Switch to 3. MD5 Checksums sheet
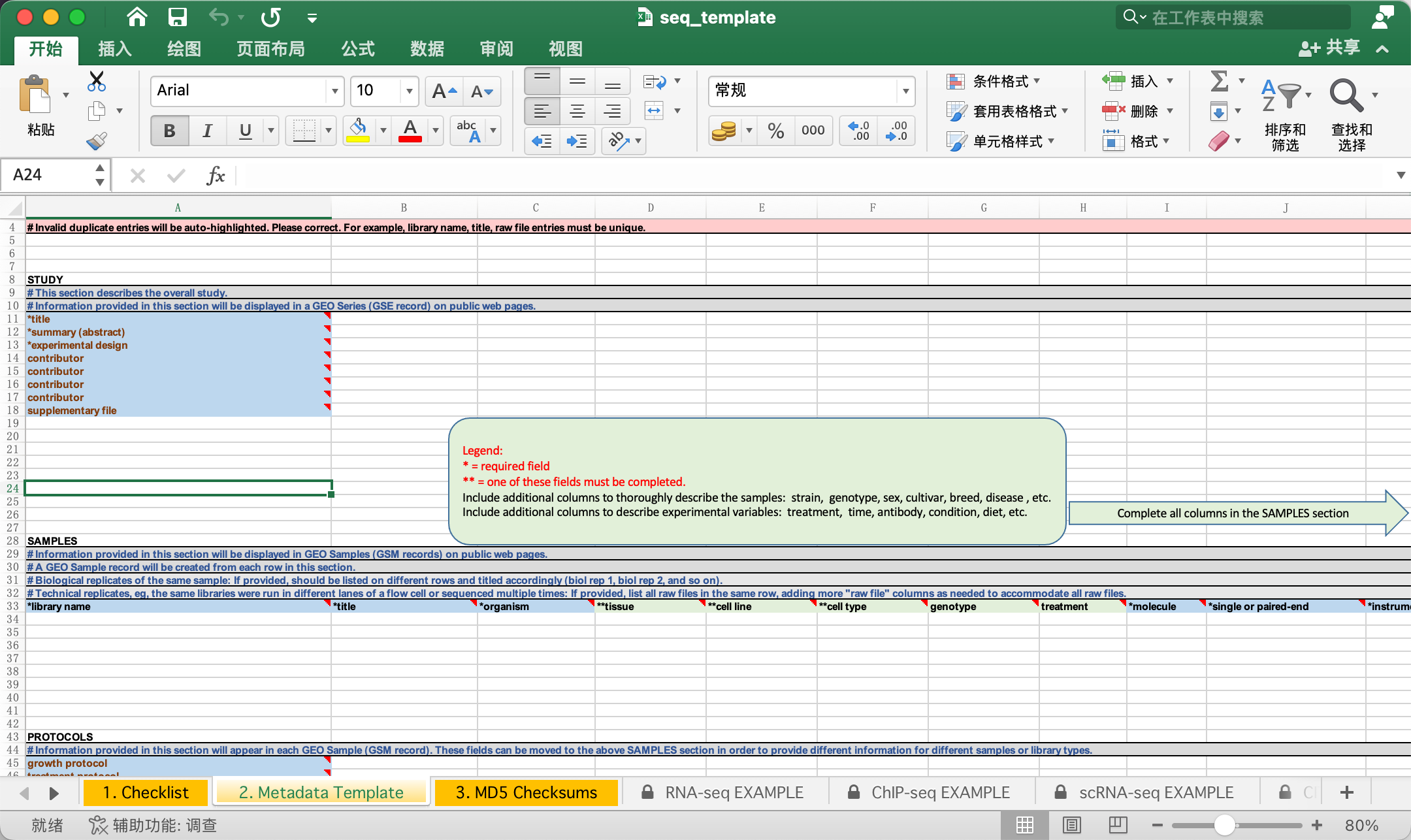Screen dimensions: 1411x840 [x=526, y=792]
